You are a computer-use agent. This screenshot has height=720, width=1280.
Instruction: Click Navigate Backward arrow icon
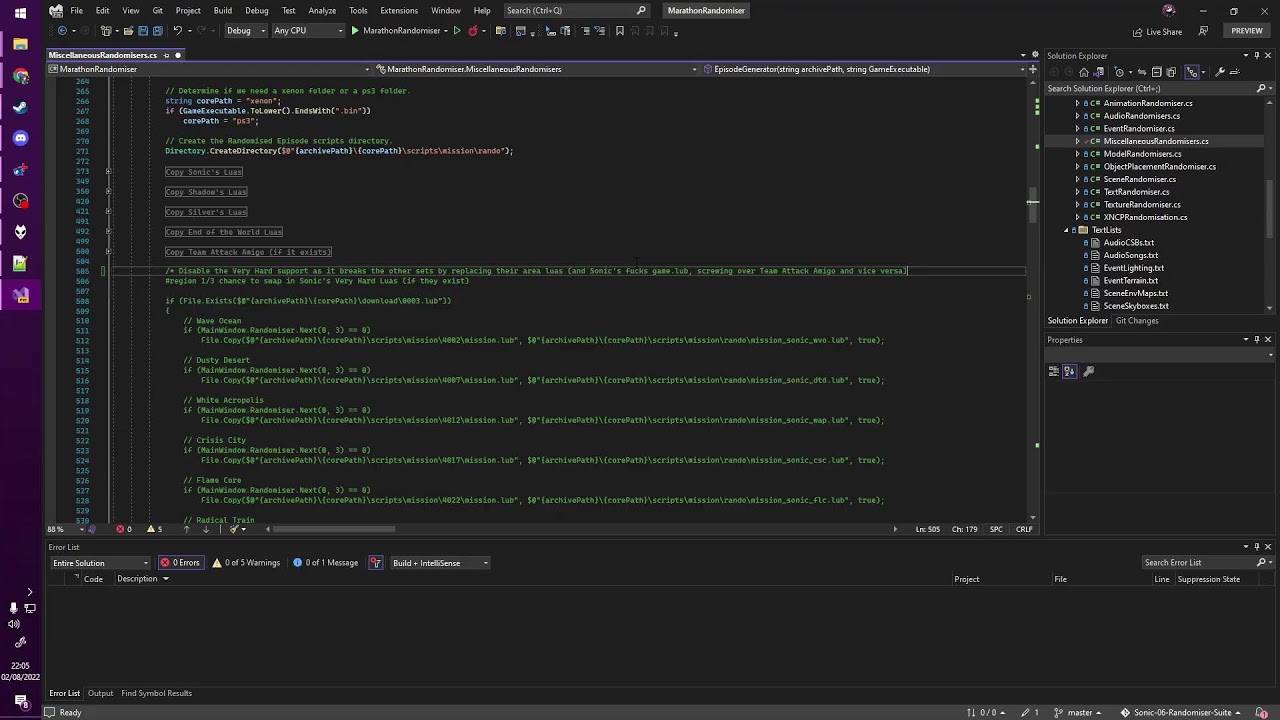pyautogui.click(x=62, y=31)
